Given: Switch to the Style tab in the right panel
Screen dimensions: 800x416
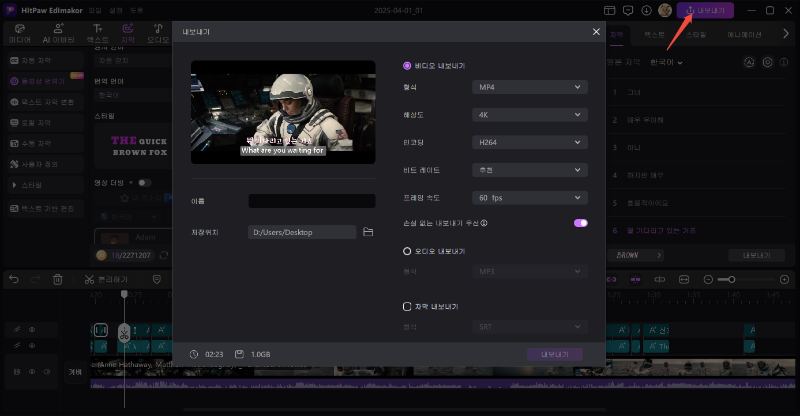Looking at the screenshot, I should coord(696,35).
